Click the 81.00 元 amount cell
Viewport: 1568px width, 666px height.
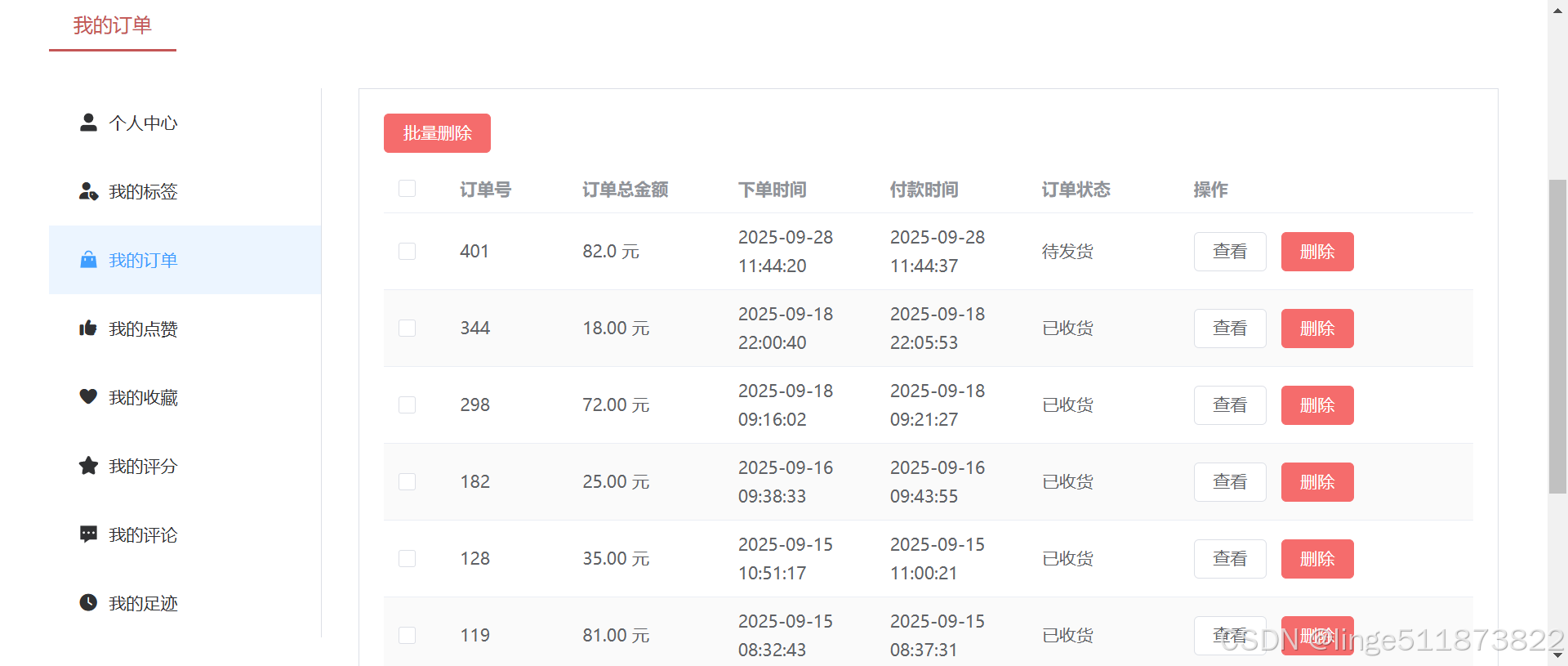[616, 636]
